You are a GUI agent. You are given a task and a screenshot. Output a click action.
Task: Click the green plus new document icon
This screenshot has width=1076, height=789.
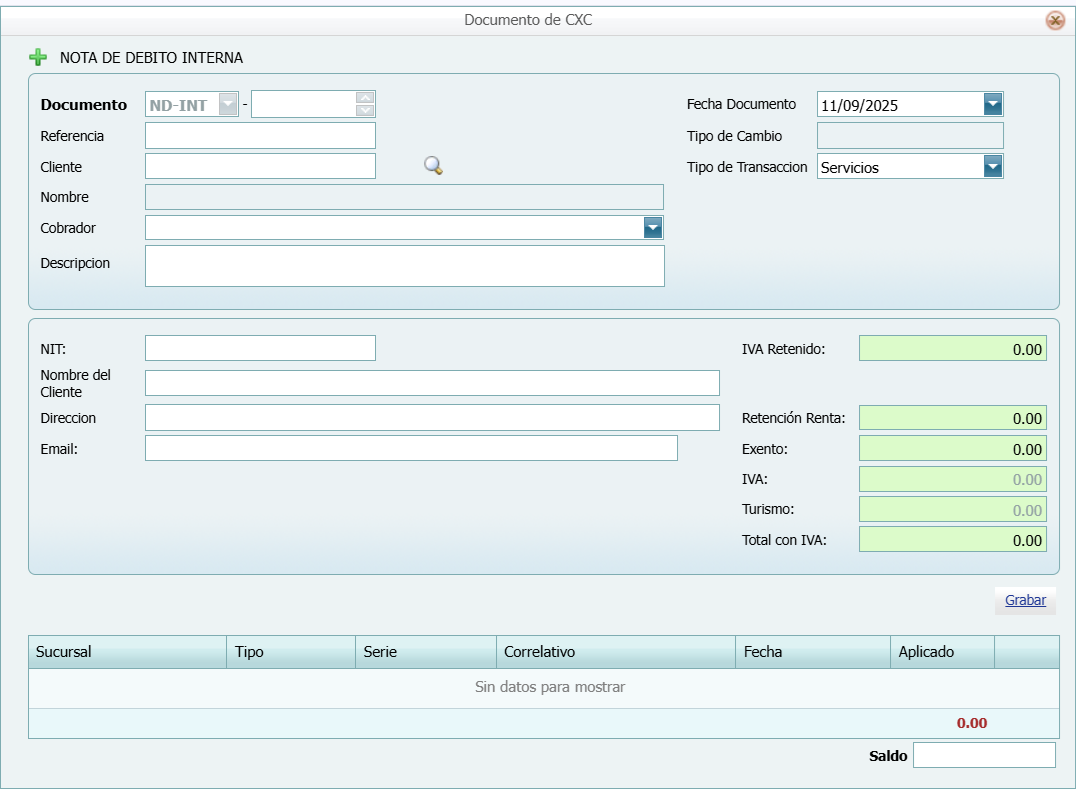coord(38,58)
